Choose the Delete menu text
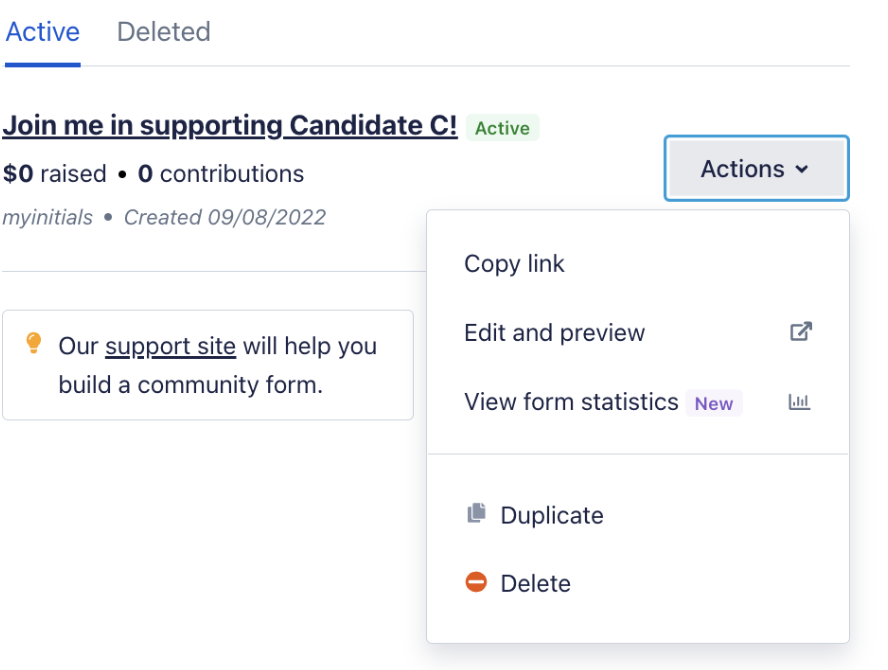888x670 pixels. [536, 584]
